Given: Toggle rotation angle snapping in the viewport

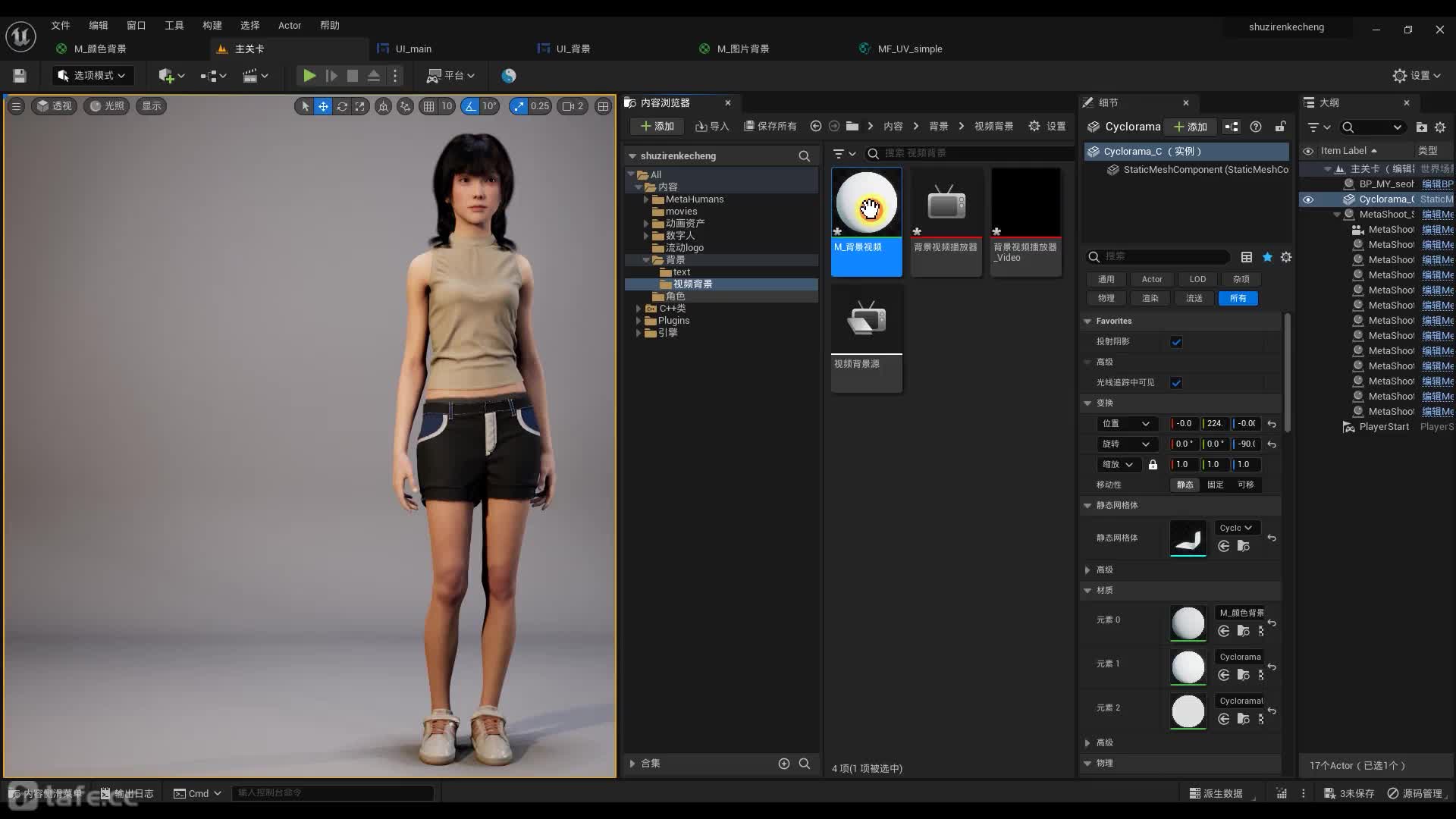Looking at the screenshot, I should pos(471,106).
